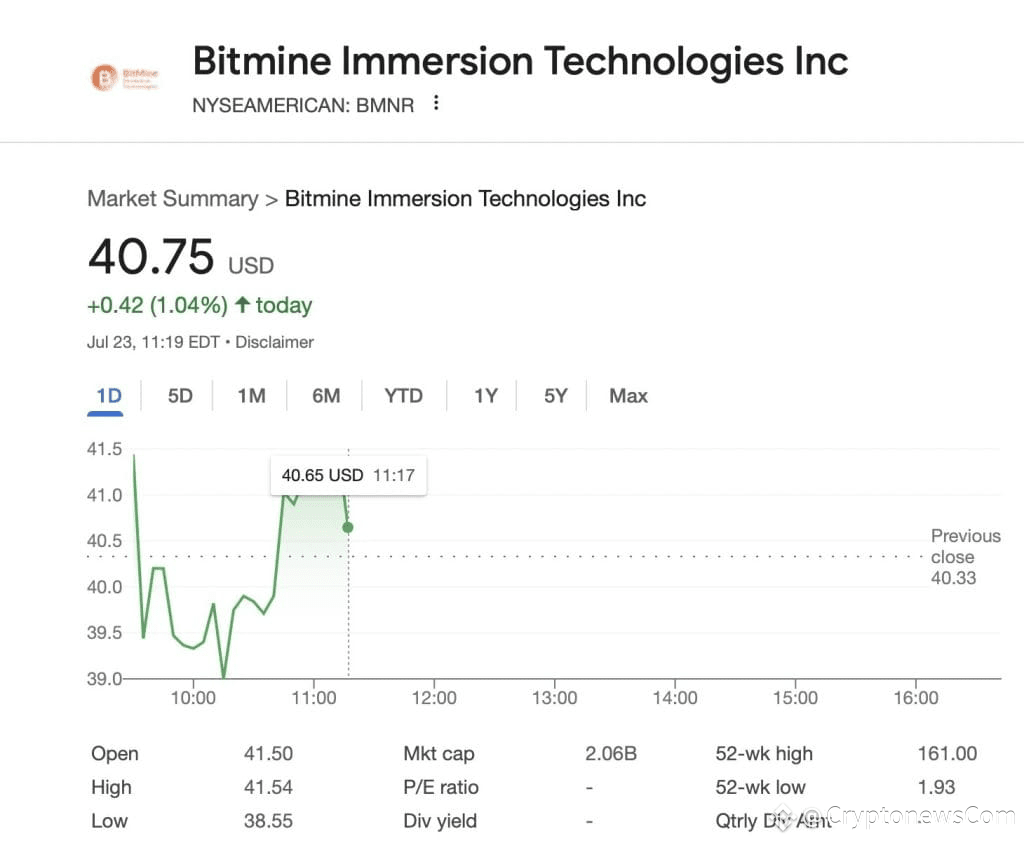
Task: Select the Max chart range tab
Action: 628,396
